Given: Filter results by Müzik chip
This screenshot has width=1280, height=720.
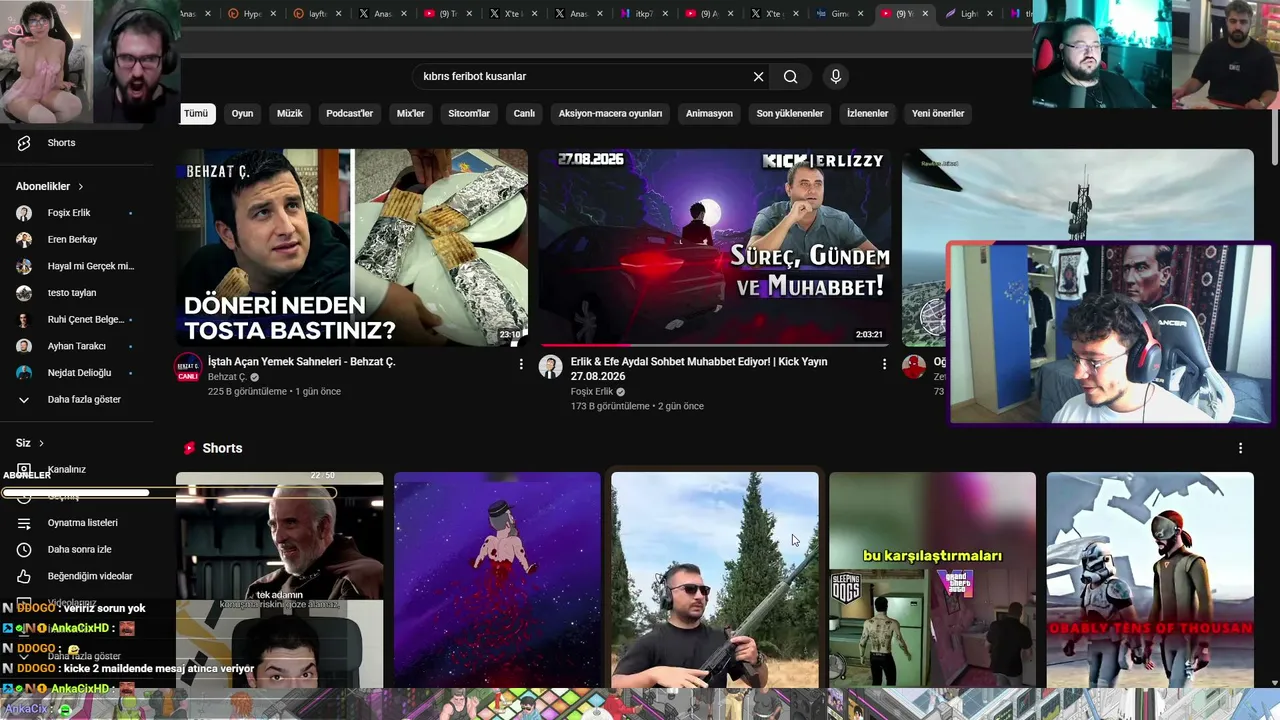Looking at the screenshot, I should pos(289,114).
